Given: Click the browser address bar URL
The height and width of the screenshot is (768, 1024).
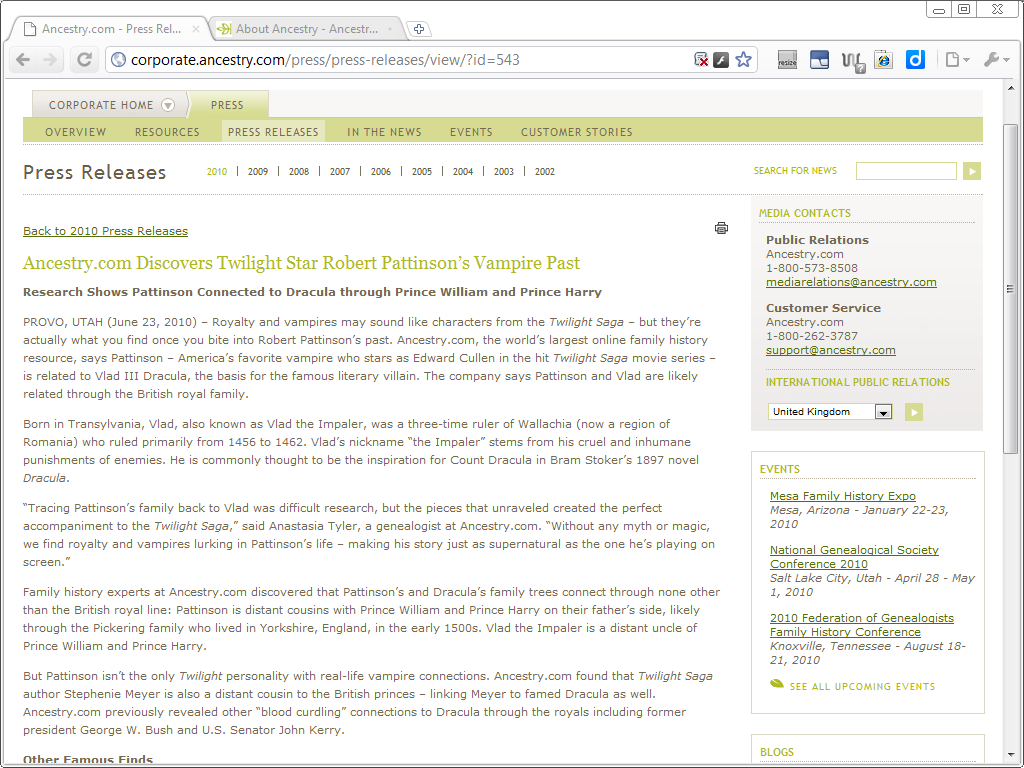Looking at the screenshot, I should 325,60.
